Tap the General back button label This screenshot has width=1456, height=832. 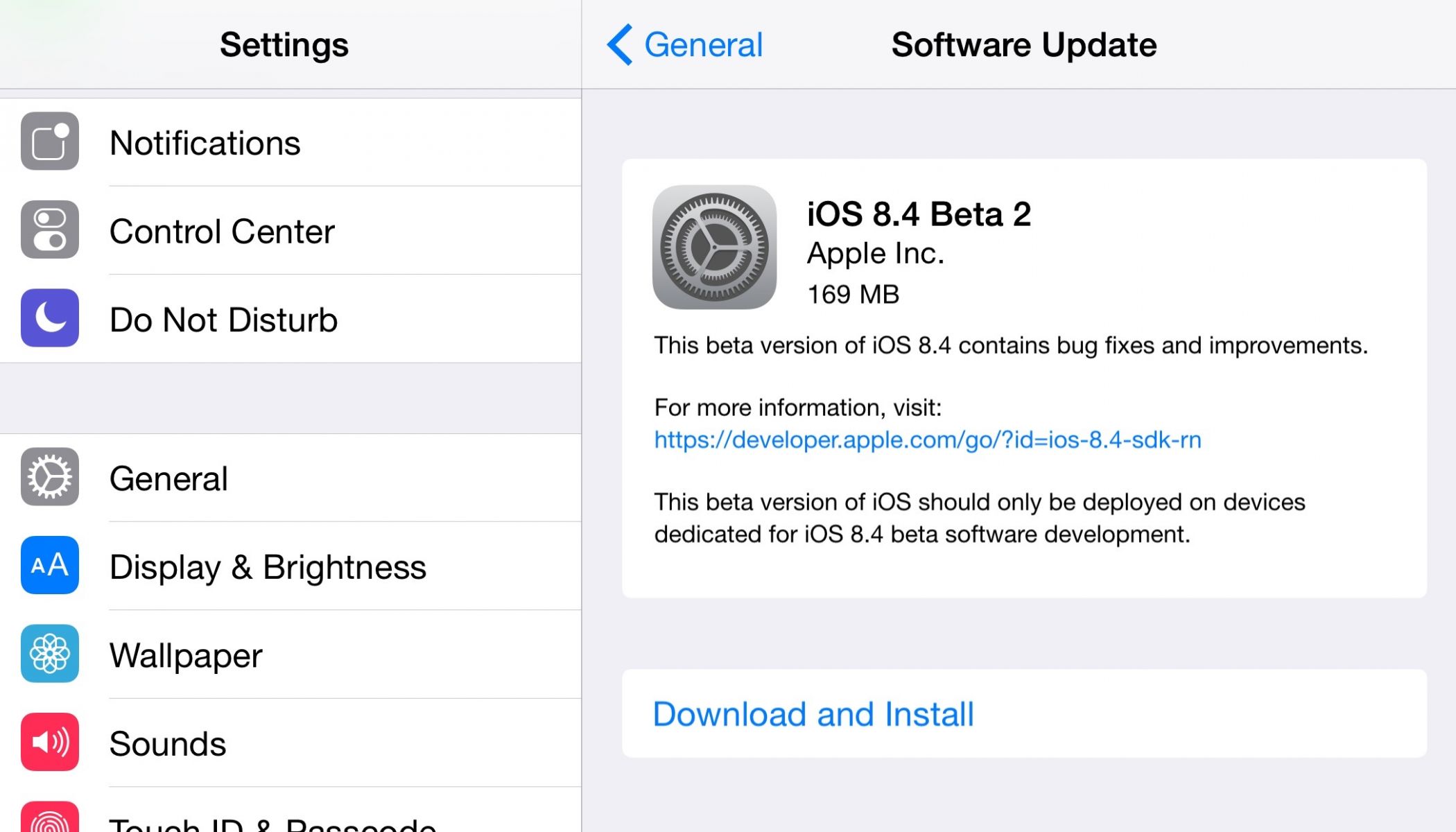703,45
